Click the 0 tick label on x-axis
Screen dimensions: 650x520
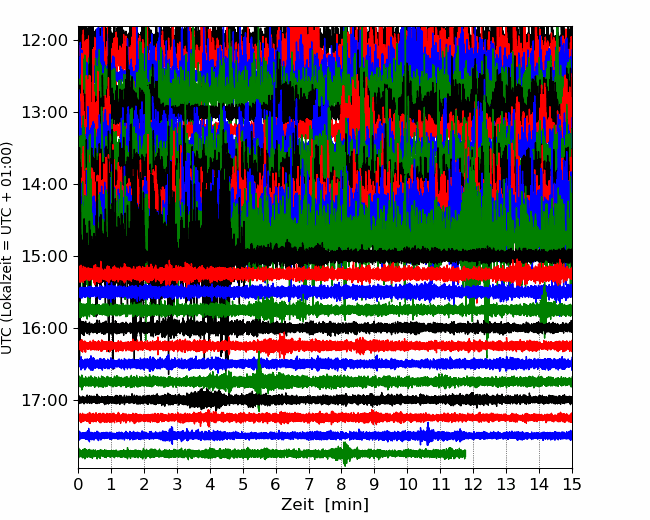(x=79, y=485)
